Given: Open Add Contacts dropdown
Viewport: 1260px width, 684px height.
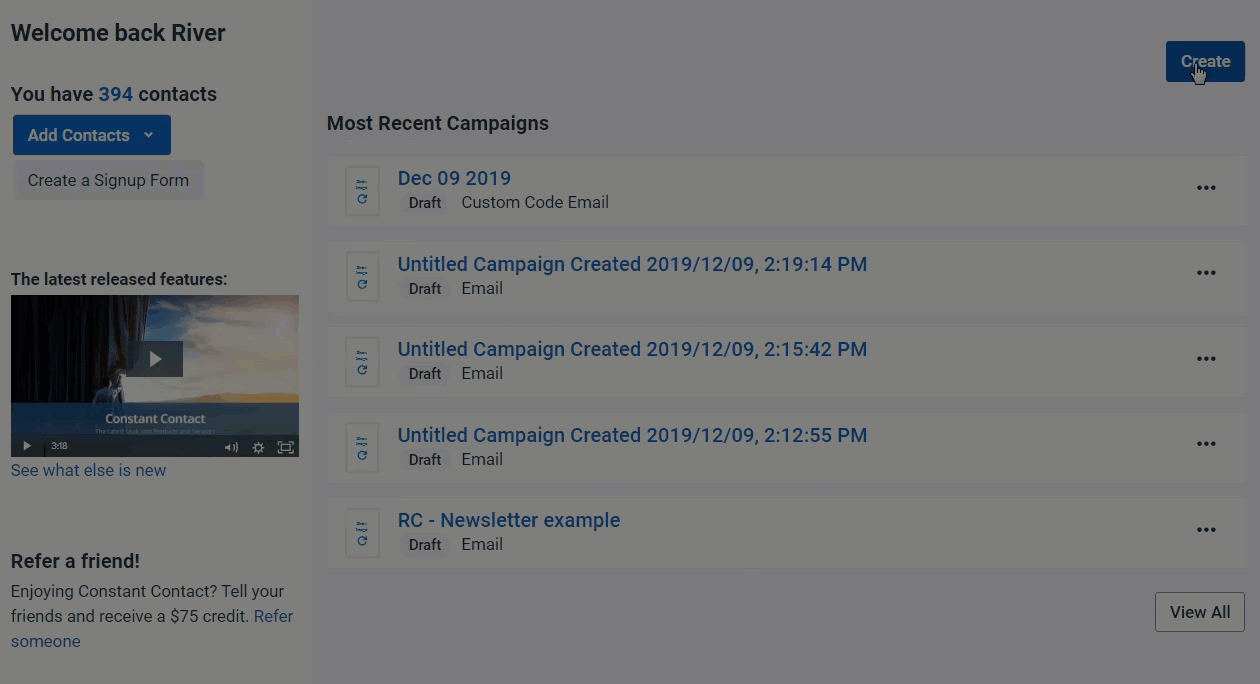Looking at the screenshot, I should coord(92,135).
